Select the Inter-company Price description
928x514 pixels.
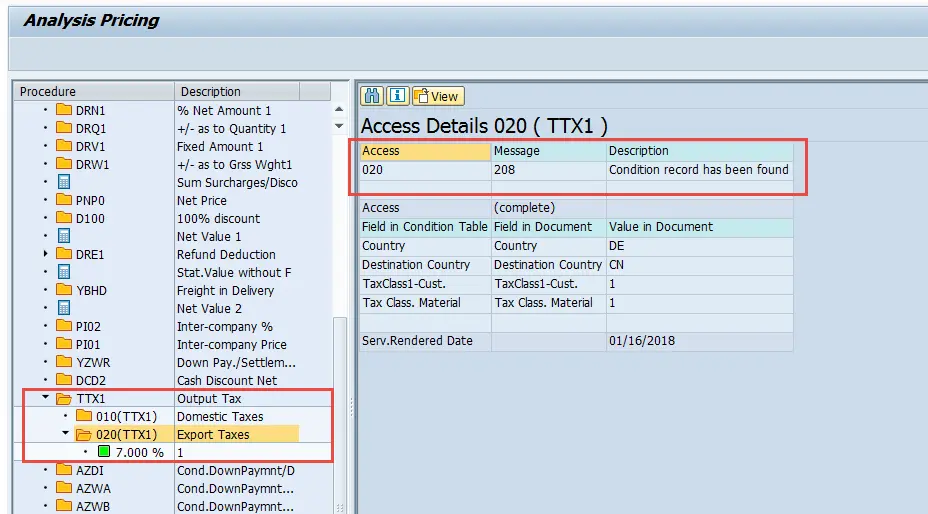click(231, 345)
